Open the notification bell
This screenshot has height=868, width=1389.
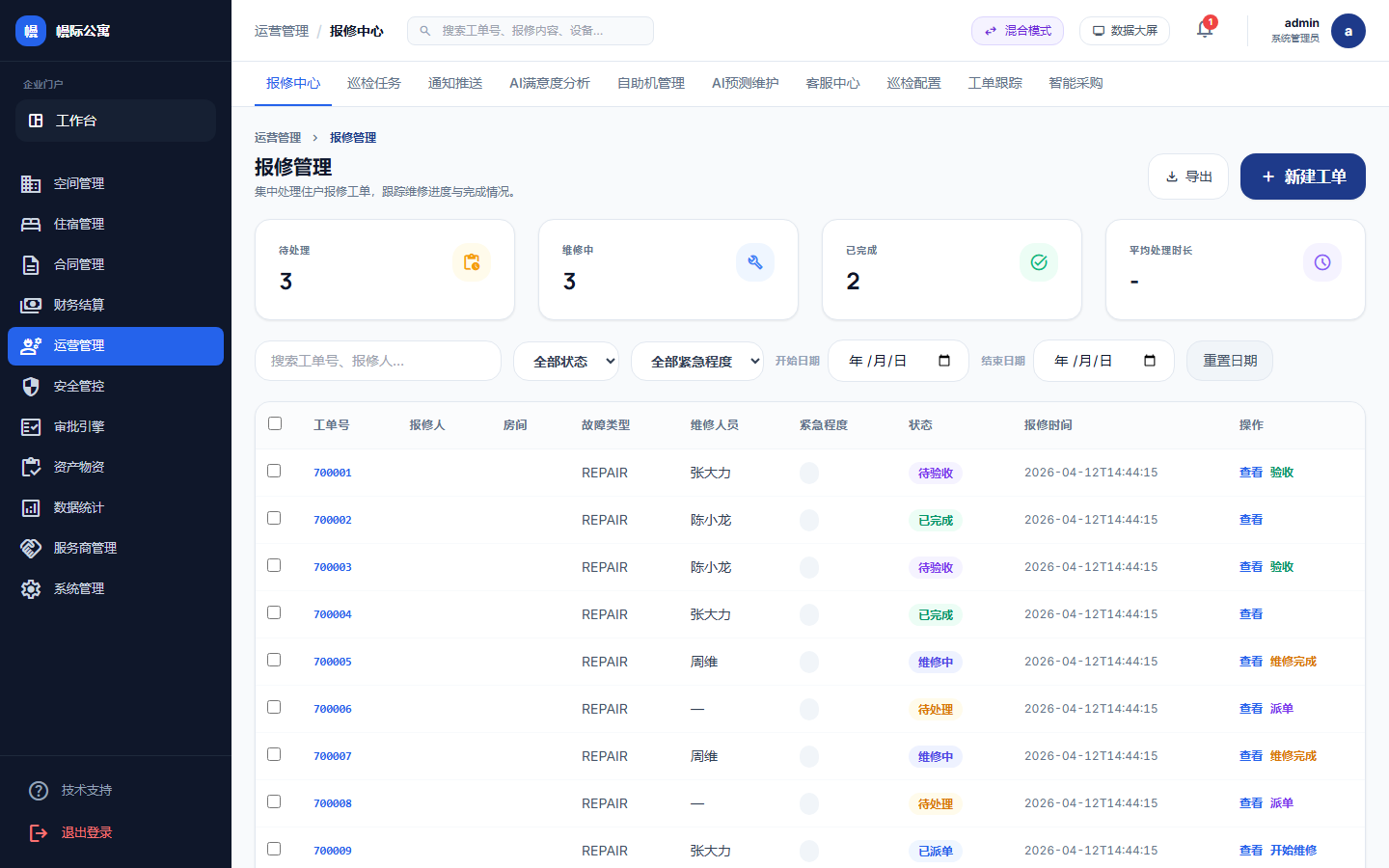pyautogui.click(x=1203, y=30)
